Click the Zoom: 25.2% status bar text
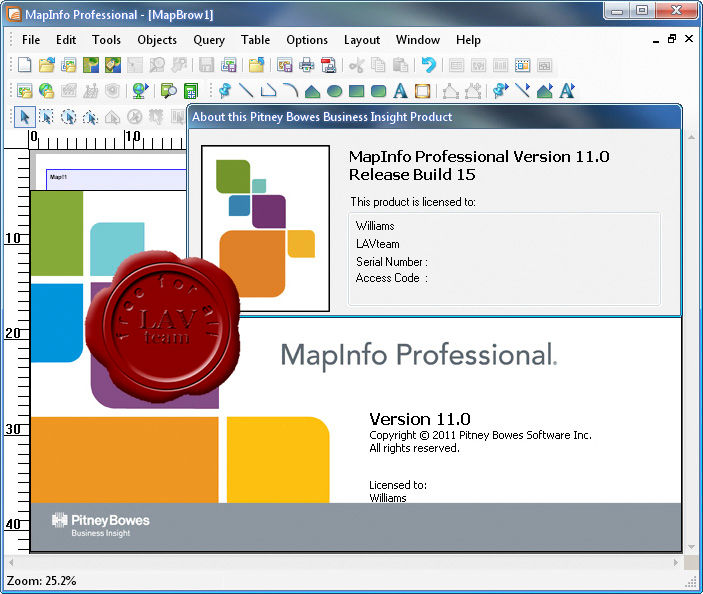This screenshot has height=594, width=703. (41, 581)
